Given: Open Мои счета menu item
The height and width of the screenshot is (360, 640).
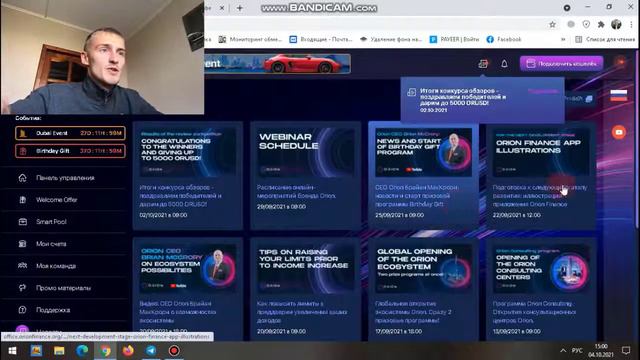Looking at the screenshot, I should coord(51,244).
